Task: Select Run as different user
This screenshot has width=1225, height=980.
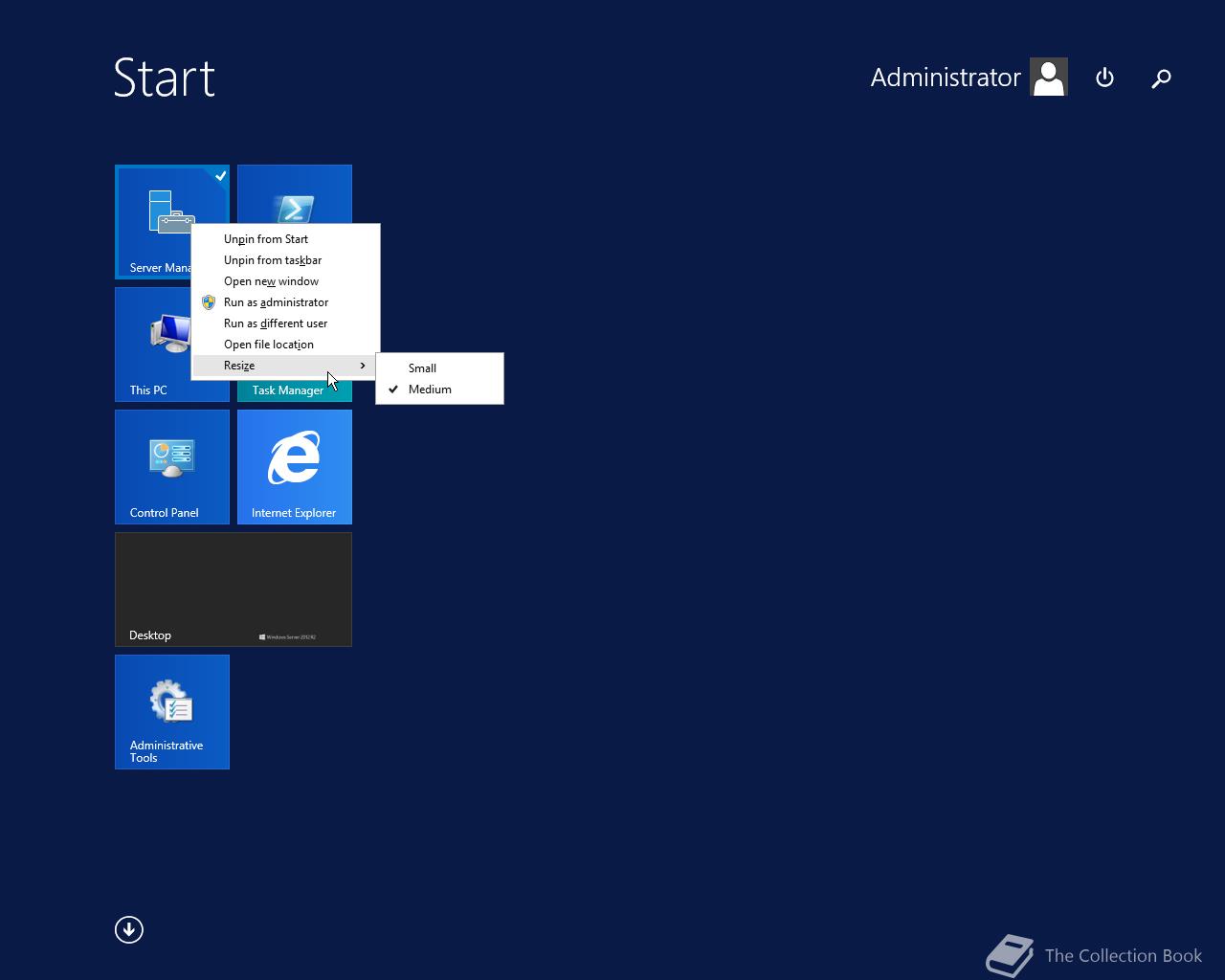Action: 285,323
